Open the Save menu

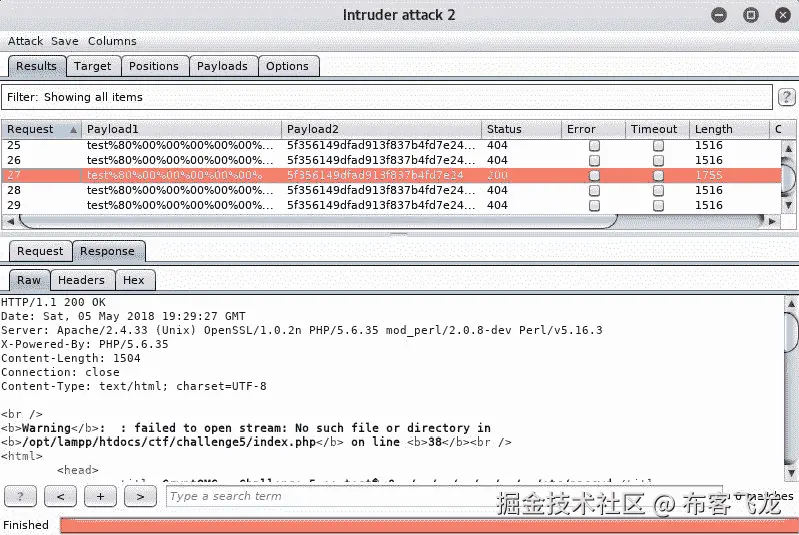pyautogui.click(x=65, y=41)
